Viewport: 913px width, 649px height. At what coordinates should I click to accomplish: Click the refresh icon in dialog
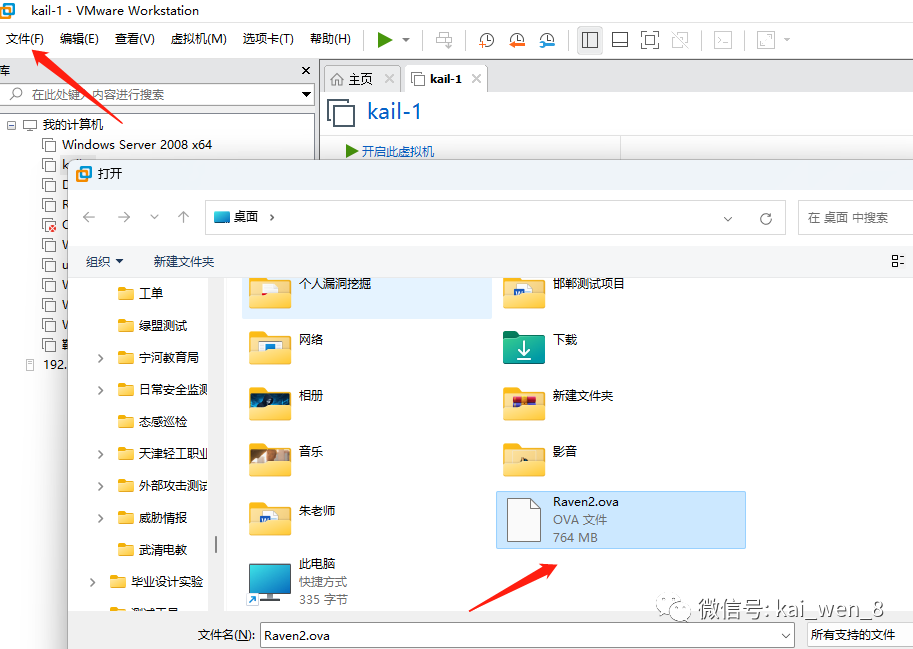coord(766,218)
